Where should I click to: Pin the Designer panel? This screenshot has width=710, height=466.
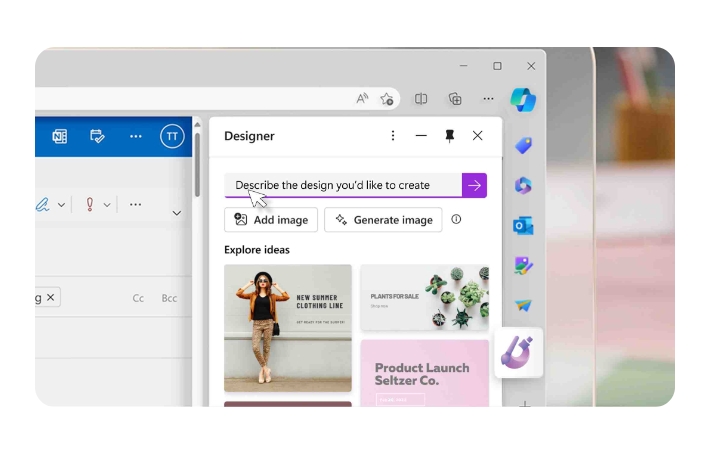[449, 136]
